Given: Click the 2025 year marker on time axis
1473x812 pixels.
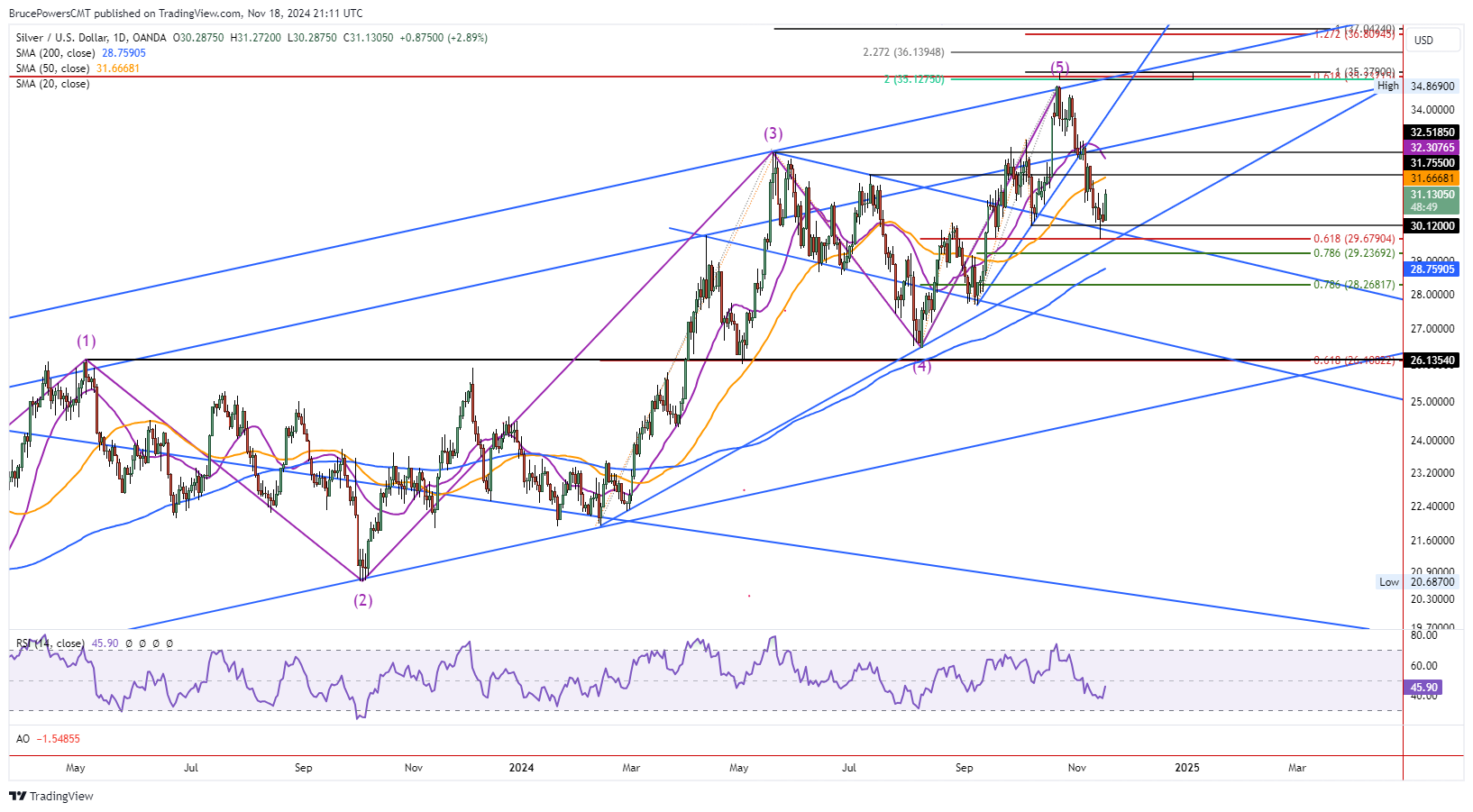Looking at the screenshot, I should pyautogui.click(x=1187, y=768).
